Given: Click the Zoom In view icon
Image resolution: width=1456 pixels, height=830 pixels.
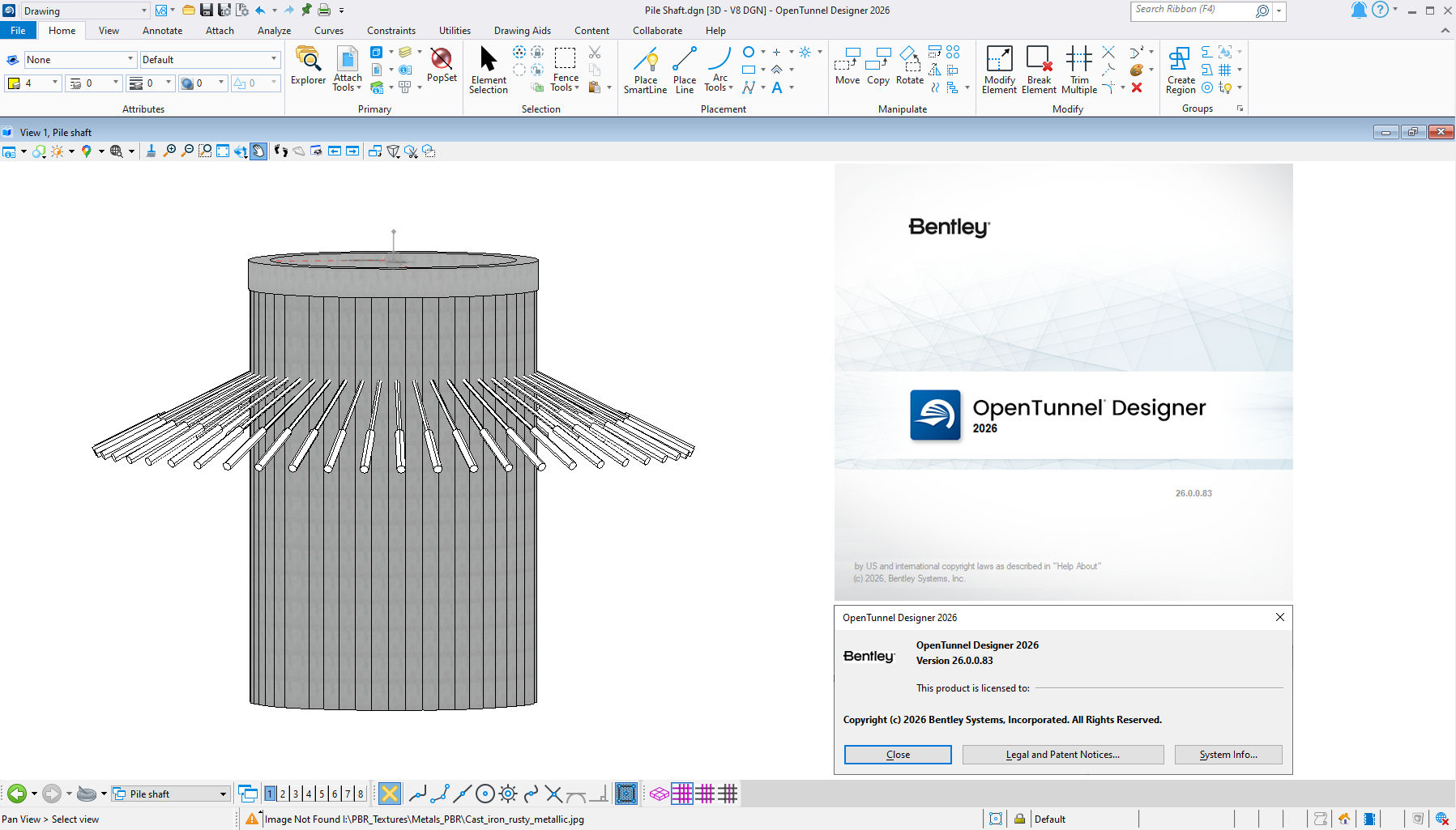Looking at the screenshot, I should tap(169, 151).
